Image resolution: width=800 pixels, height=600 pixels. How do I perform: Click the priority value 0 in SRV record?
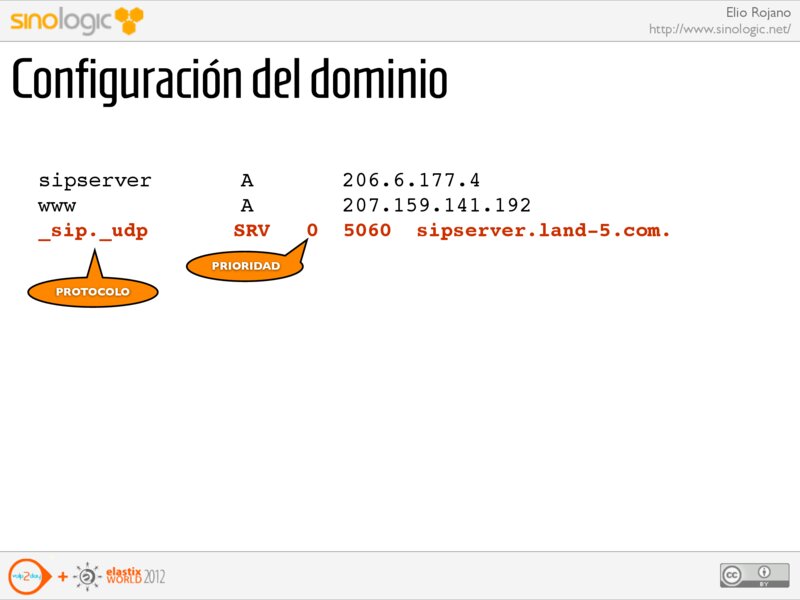pyautogui.click(x=312, y=231)
